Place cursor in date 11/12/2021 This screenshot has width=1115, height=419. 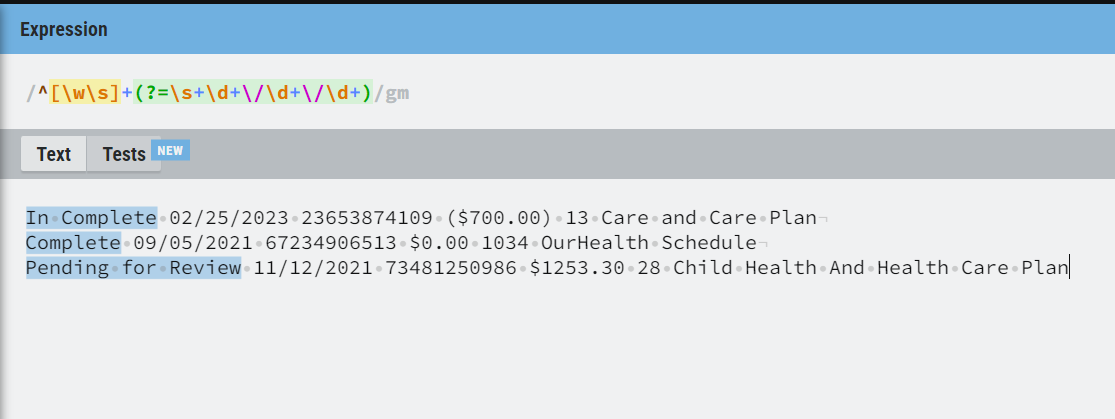pos(313,267)
